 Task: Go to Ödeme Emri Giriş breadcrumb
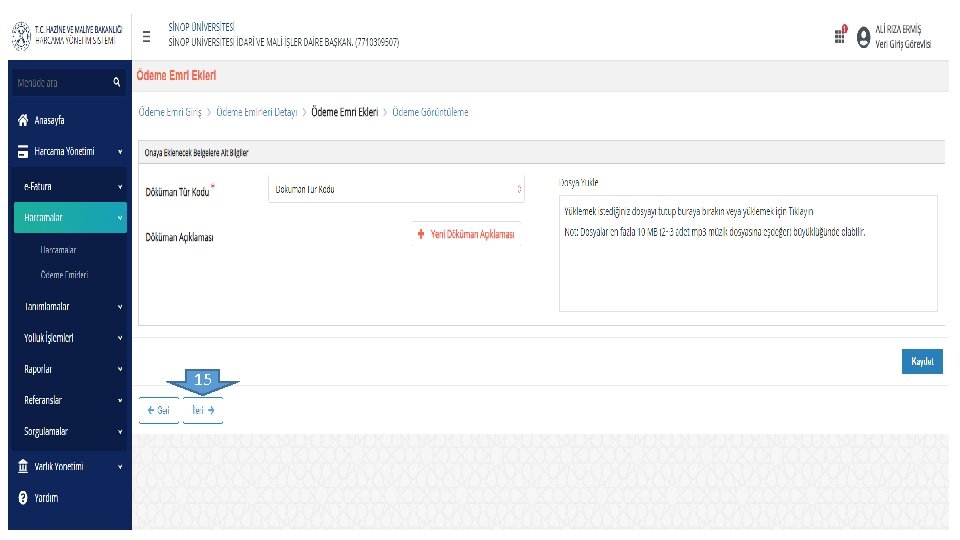(x=170, y=112)
